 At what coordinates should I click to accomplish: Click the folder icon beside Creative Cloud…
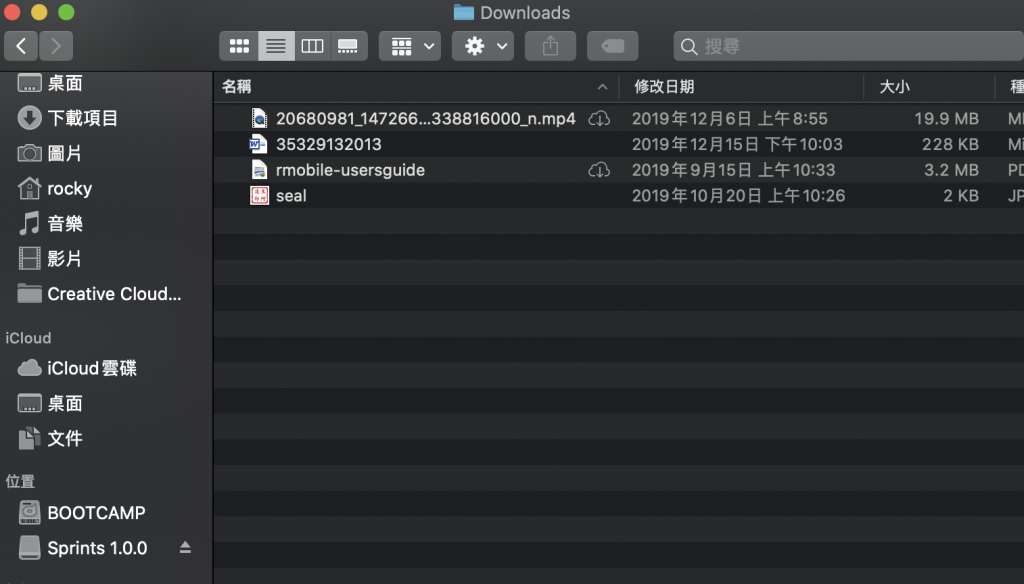29,294
